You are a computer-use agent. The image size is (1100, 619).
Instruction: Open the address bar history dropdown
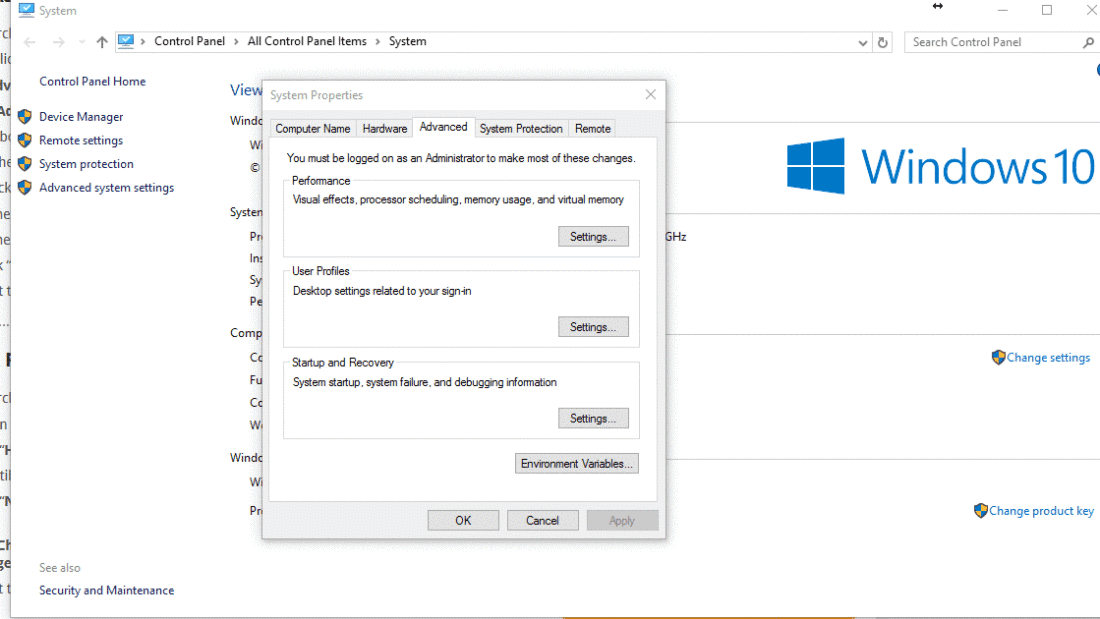click(863, 42)
